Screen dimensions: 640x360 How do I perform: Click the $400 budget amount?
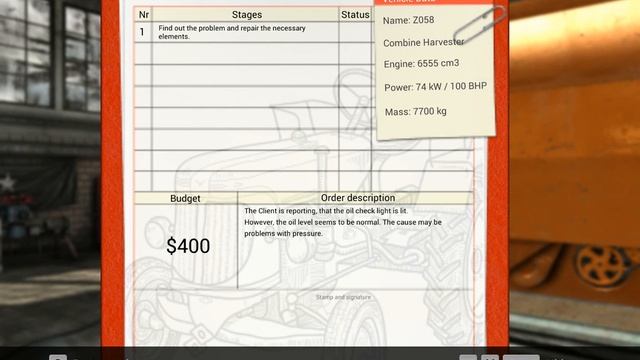pyautogui.click(x=188, y=246)
